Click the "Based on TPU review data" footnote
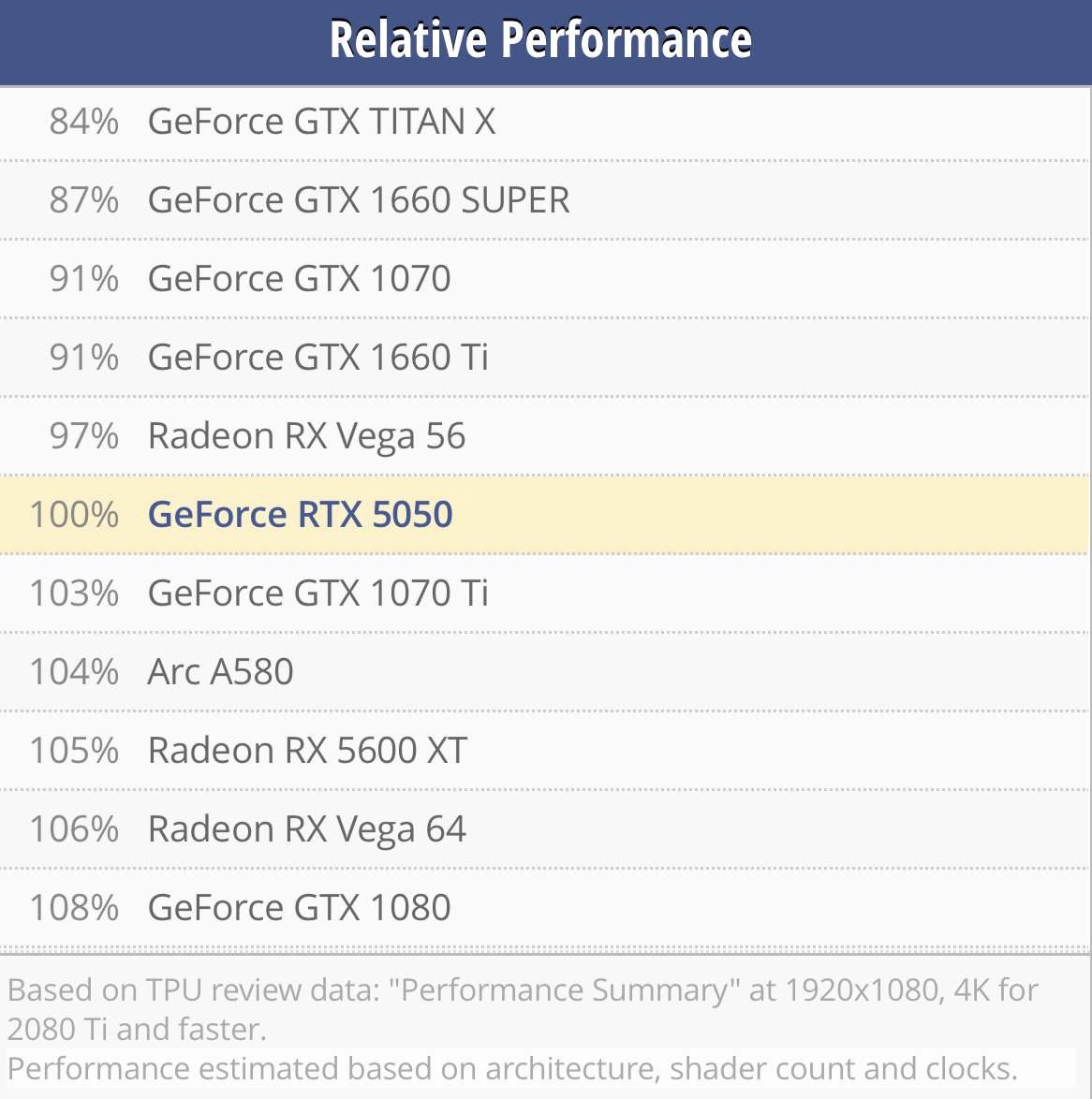This screenshot has height=1099, width=1092. point(523,1009)
